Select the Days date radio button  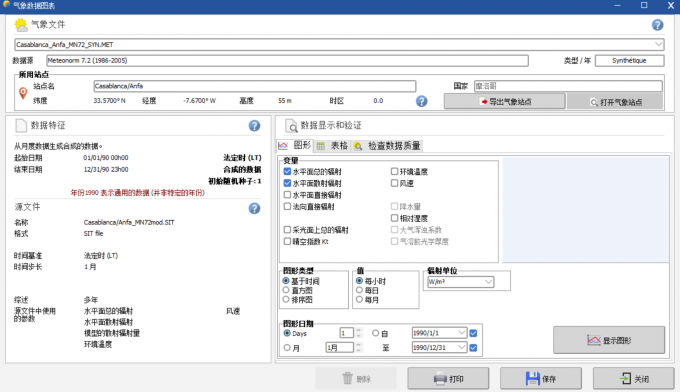[x=287, y=333]
